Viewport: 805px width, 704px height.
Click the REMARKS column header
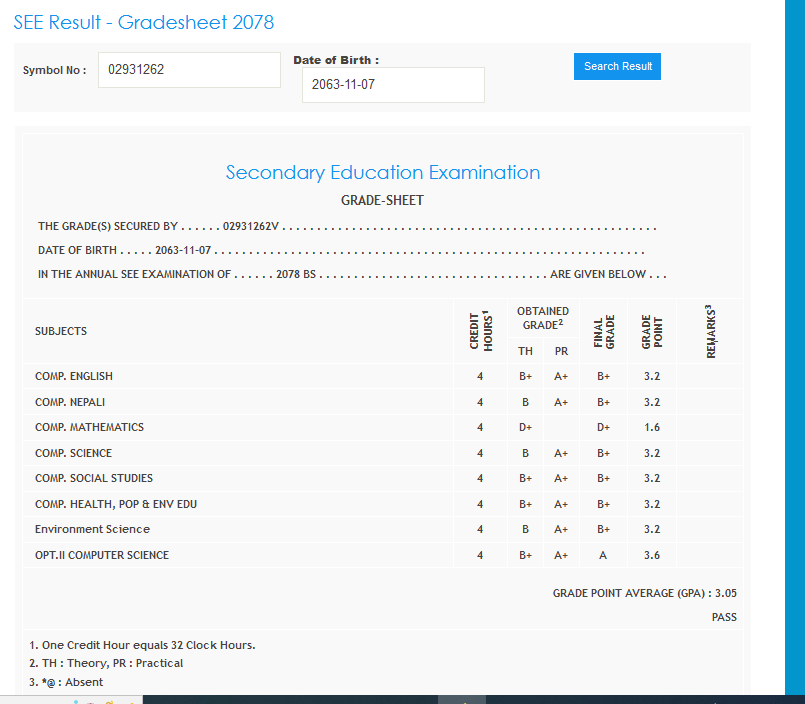[x=710, y=331]
